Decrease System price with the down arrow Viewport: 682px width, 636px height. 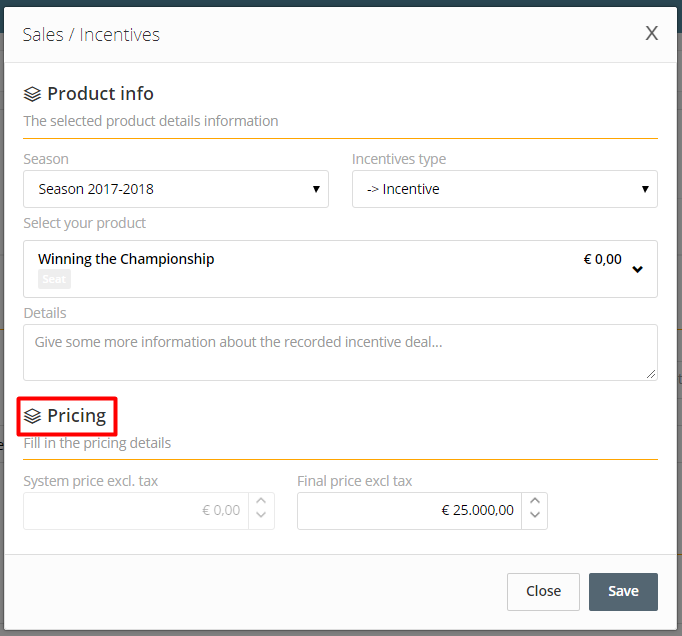click(x=261, y=517)
